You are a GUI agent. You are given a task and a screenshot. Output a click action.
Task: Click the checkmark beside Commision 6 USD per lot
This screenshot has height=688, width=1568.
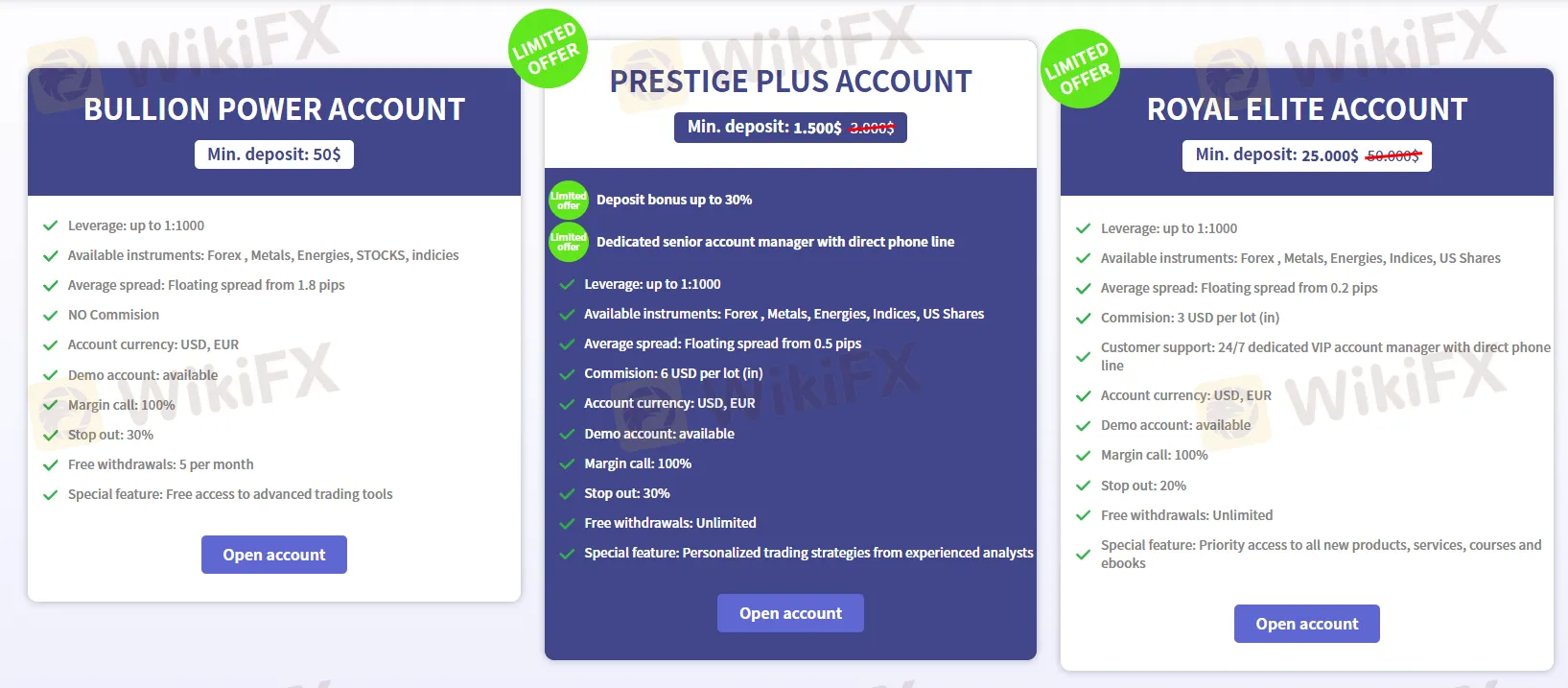tap(566, 373)
